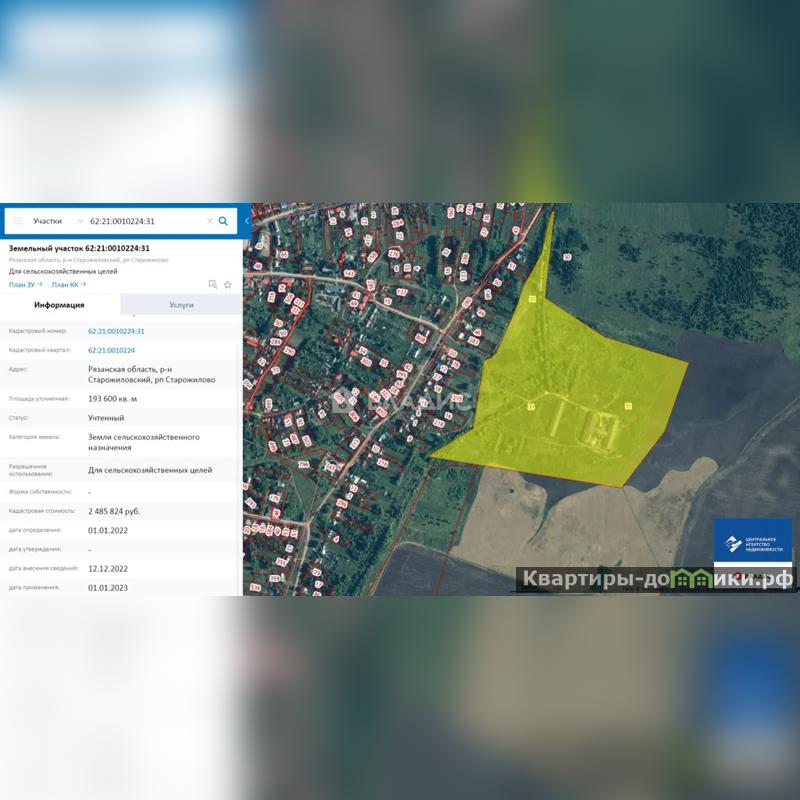Screen dimensions: 800x800
Task: Open cadastral quarter link 62:21:0010224
Action: coord(111,350)
